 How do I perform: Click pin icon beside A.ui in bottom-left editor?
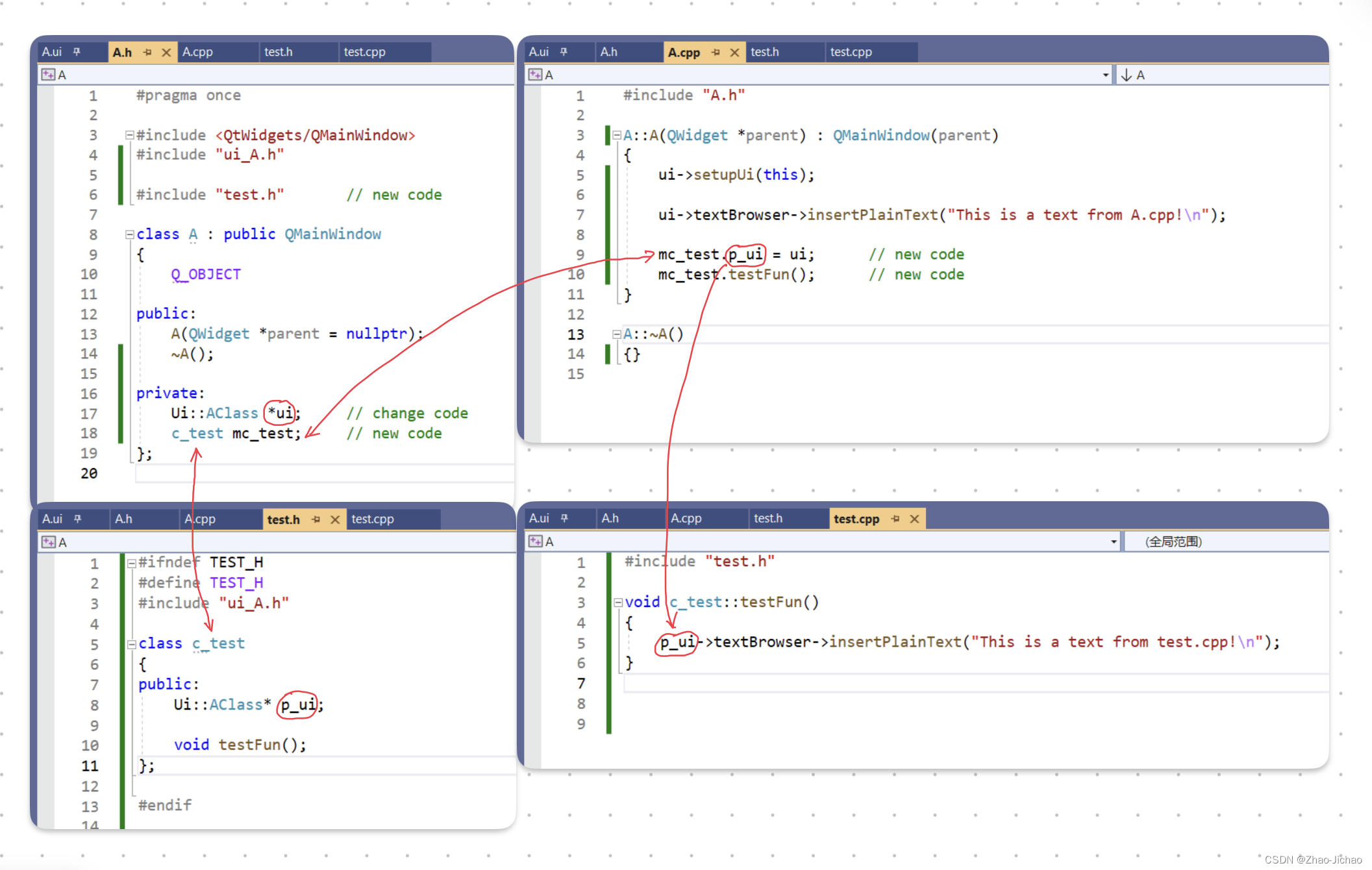tap(77, 519)
